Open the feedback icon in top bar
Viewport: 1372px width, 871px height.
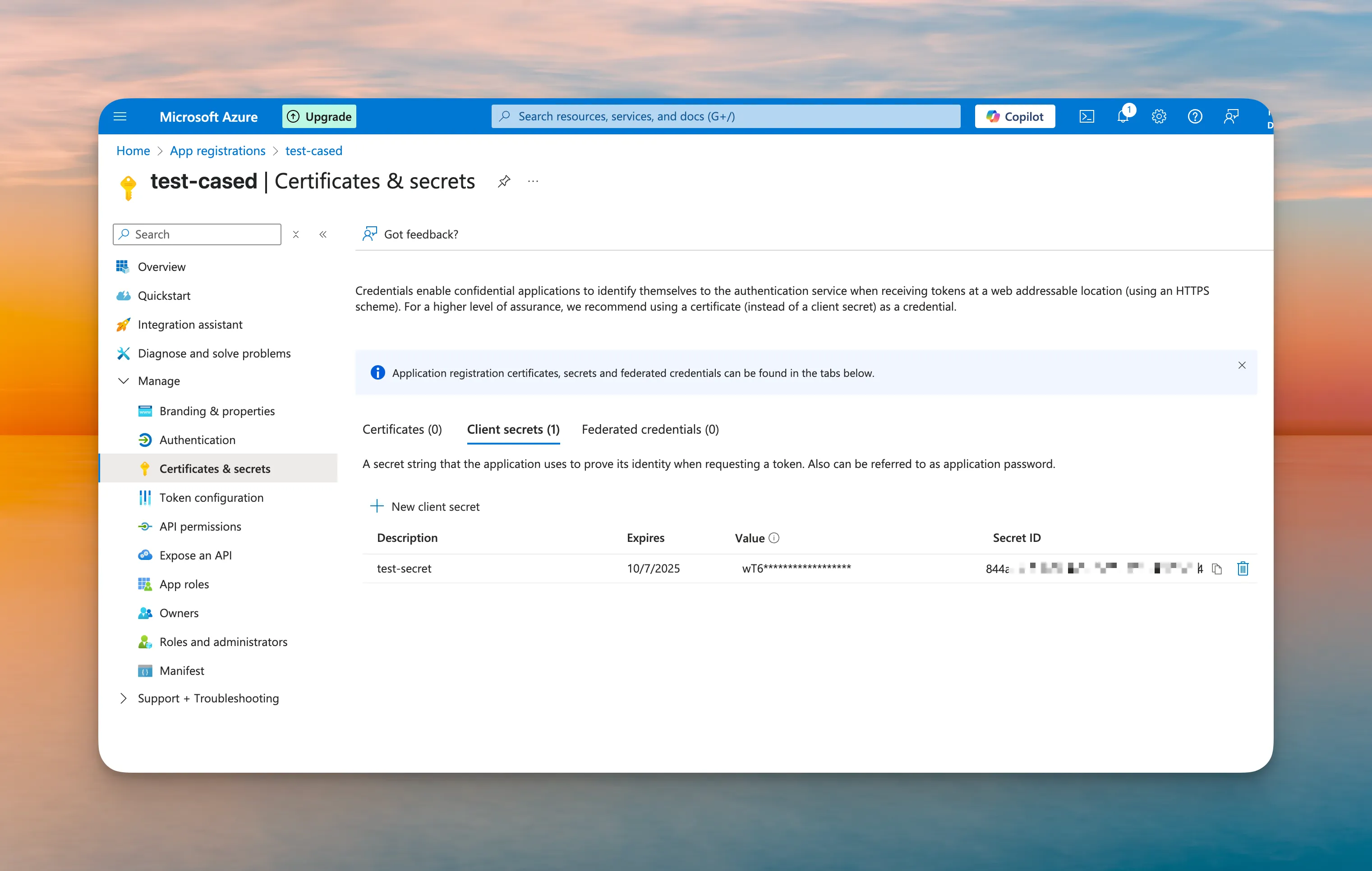pyautogui.click(x=1231, y=116)
